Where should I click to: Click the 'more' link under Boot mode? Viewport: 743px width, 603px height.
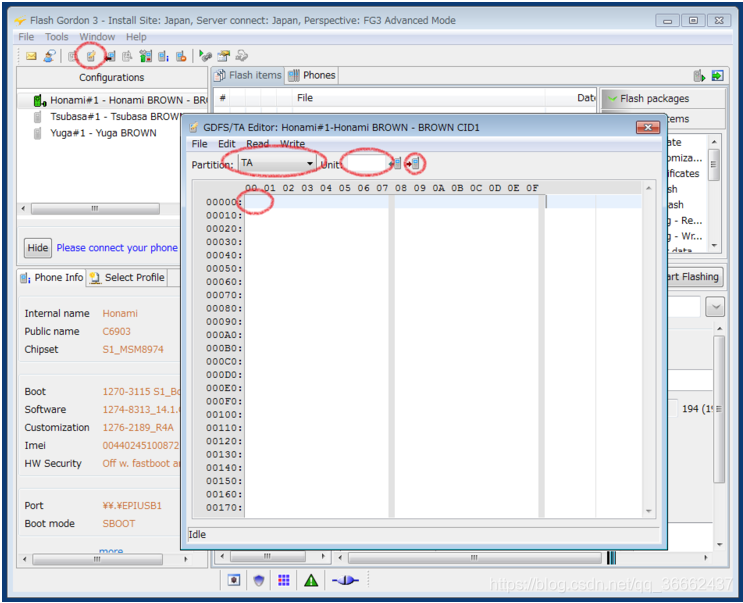[x=111, y=551]
